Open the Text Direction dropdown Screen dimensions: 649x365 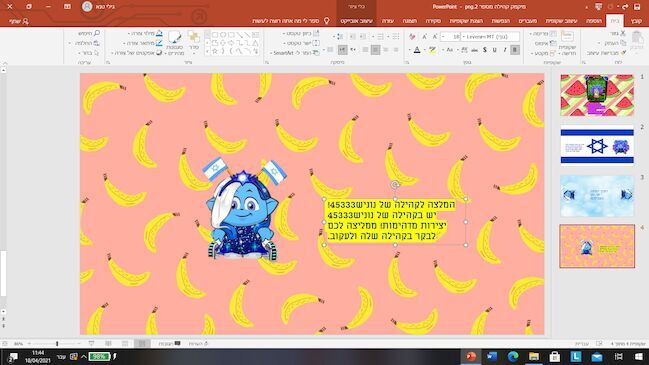(301, 33)
